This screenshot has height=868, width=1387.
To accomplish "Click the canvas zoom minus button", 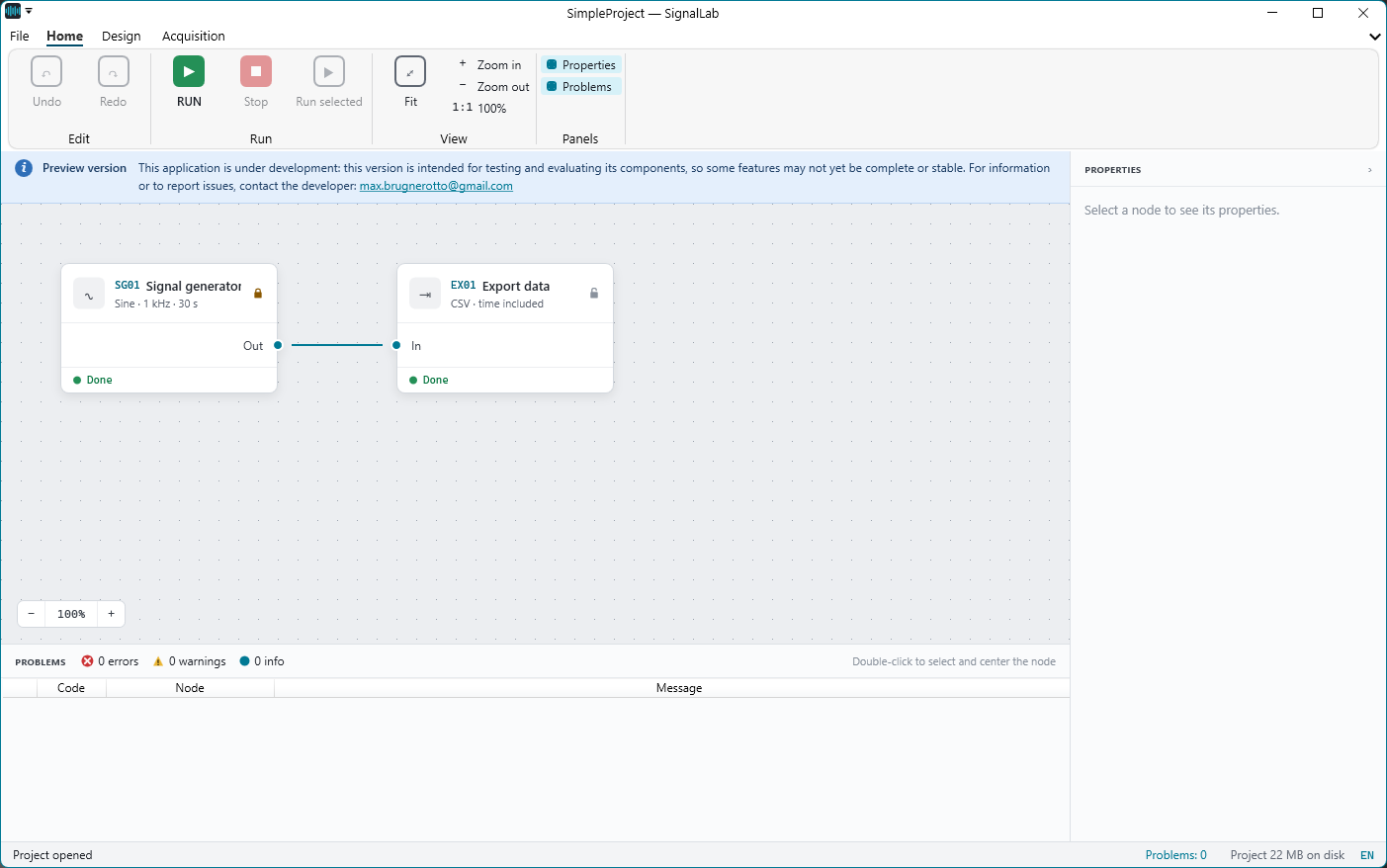I will pyautogui.click(x=32, y=614).
